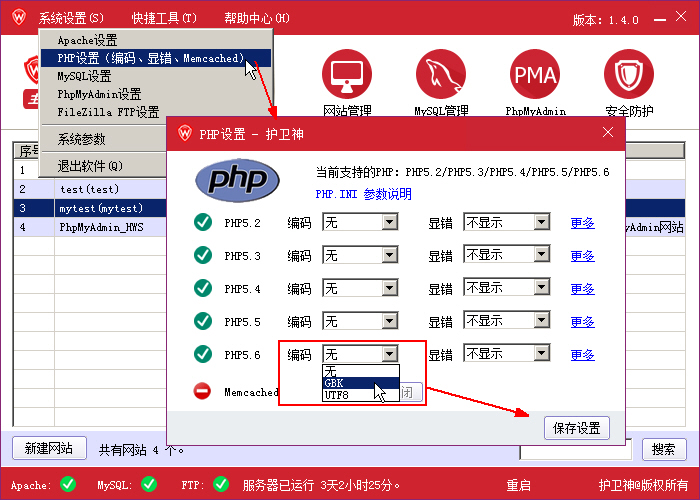This screenshot has height=500, width=700.
Task: Click the 新建网站 button
Action: coord(49,448)
